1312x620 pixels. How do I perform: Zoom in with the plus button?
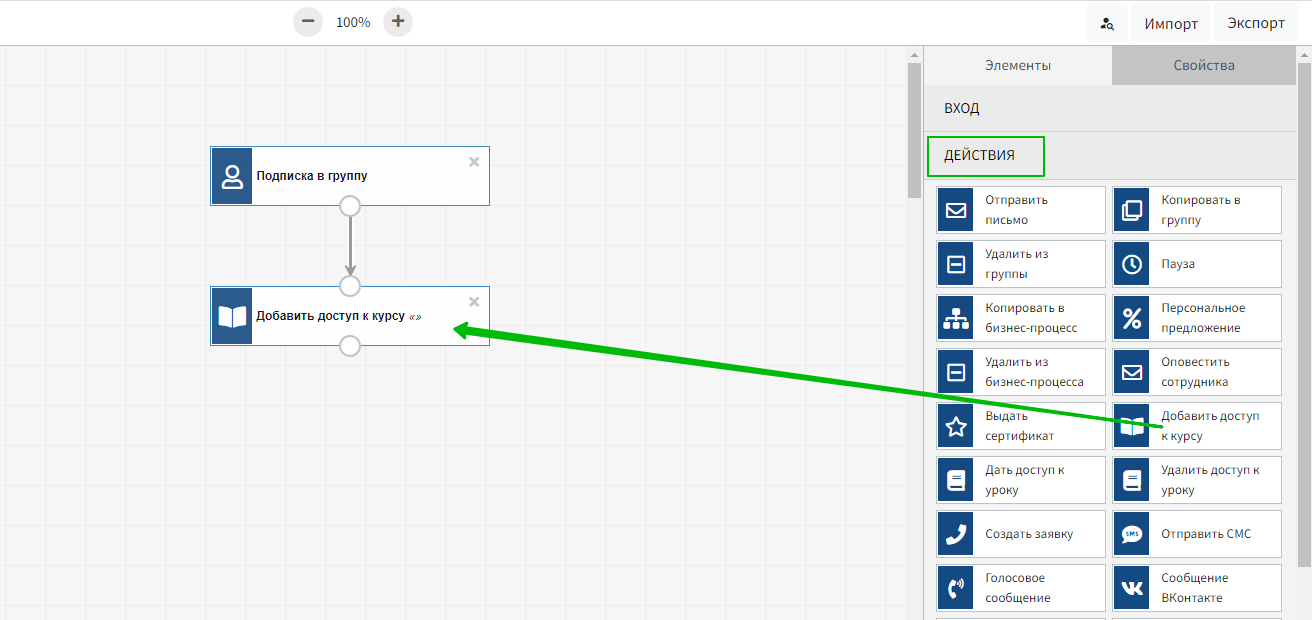pos(398,21)
